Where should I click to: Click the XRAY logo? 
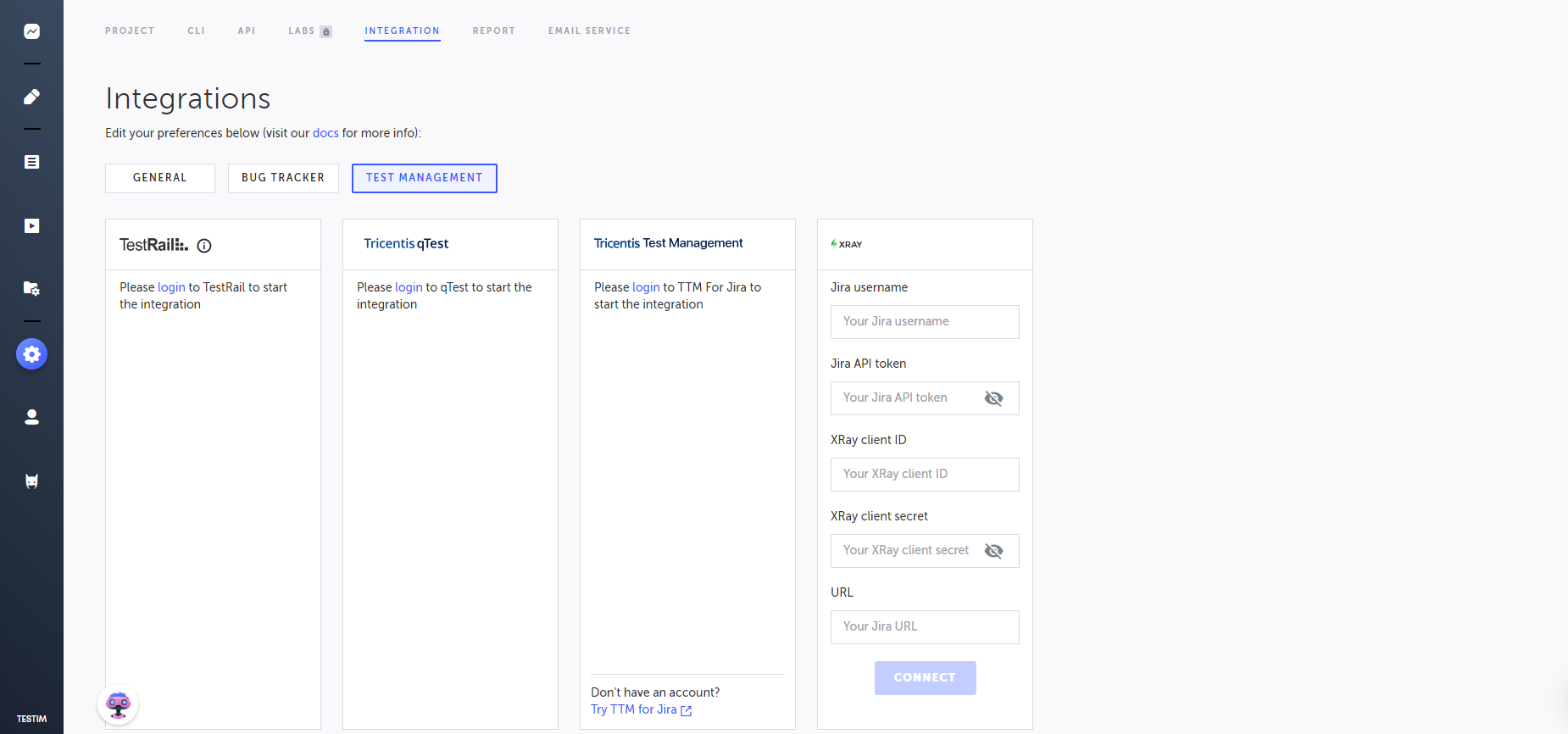point(847,244)
